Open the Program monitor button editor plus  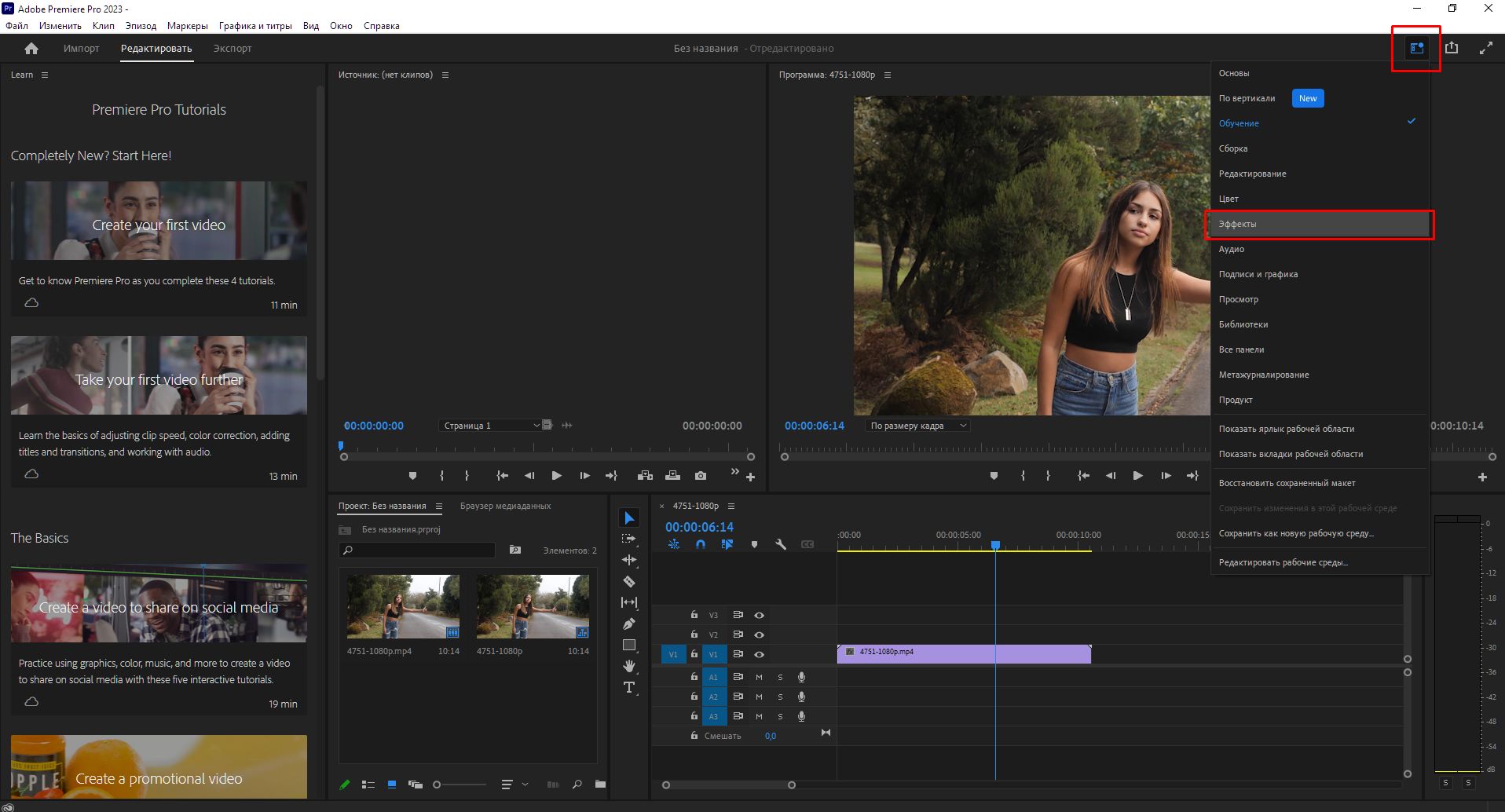1482,477
